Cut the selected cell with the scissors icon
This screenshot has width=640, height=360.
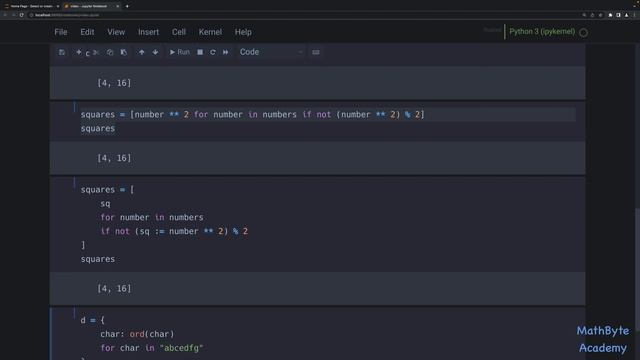tap(96, 52)
